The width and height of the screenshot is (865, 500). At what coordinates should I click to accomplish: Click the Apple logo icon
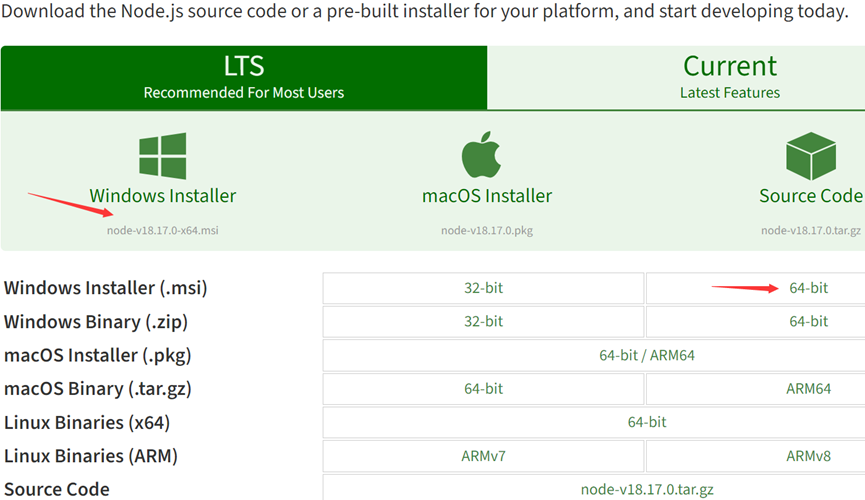coord(481,154)
